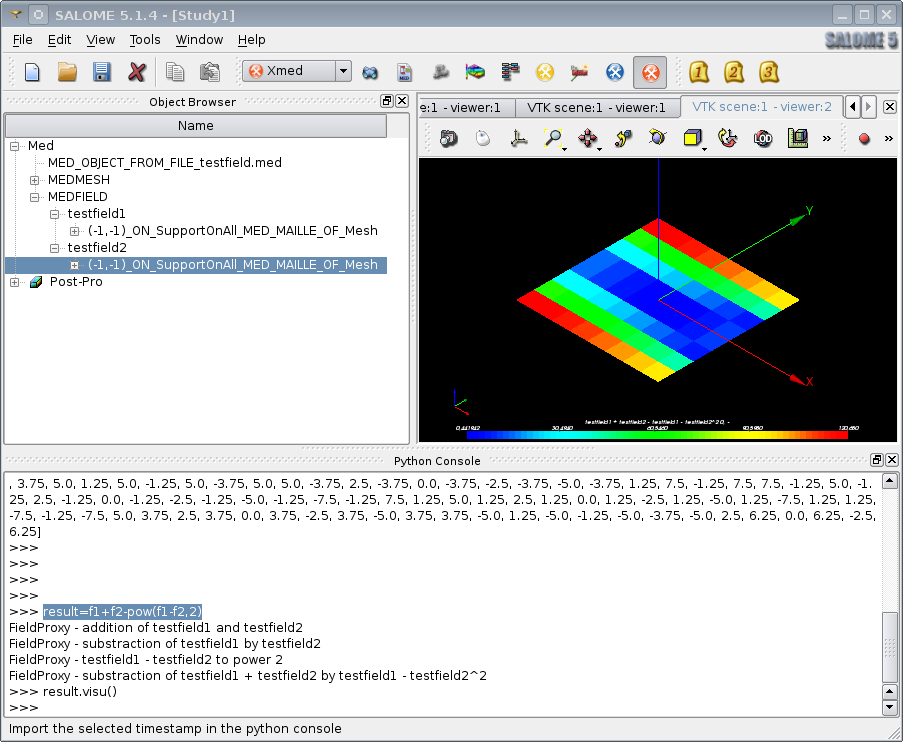Select the Fit area magnifier tool
The width and height of the screenshot is (903, 742).
pos(553,138)
